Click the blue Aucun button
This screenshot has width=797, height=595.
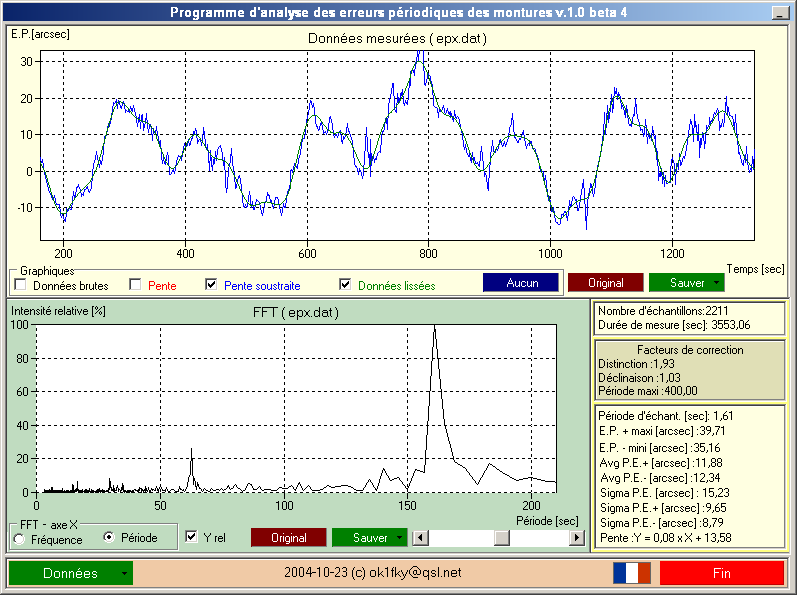tap(521, 283)
